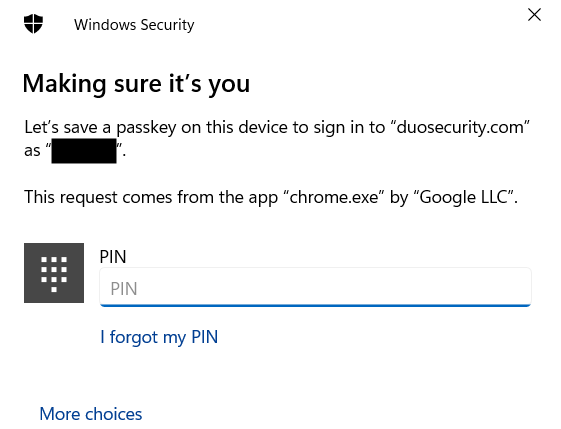Click the Windows Security shield icon

click(x=33, y=24)
